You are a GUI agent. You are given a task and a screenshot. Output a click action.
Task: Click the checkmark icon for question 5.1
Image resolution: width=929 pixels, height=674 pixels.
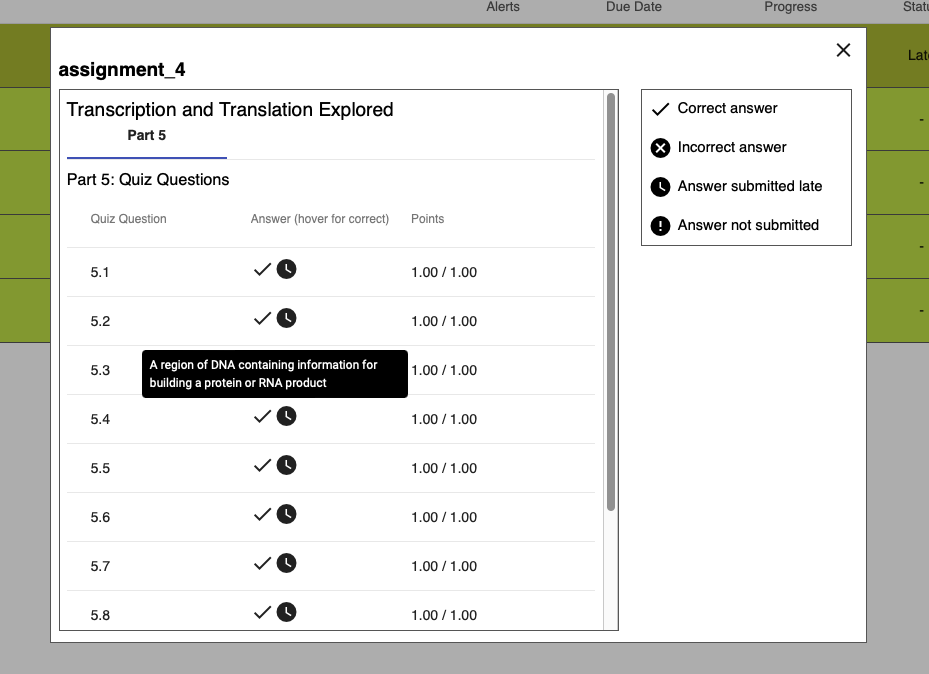[x=262, y=270]
